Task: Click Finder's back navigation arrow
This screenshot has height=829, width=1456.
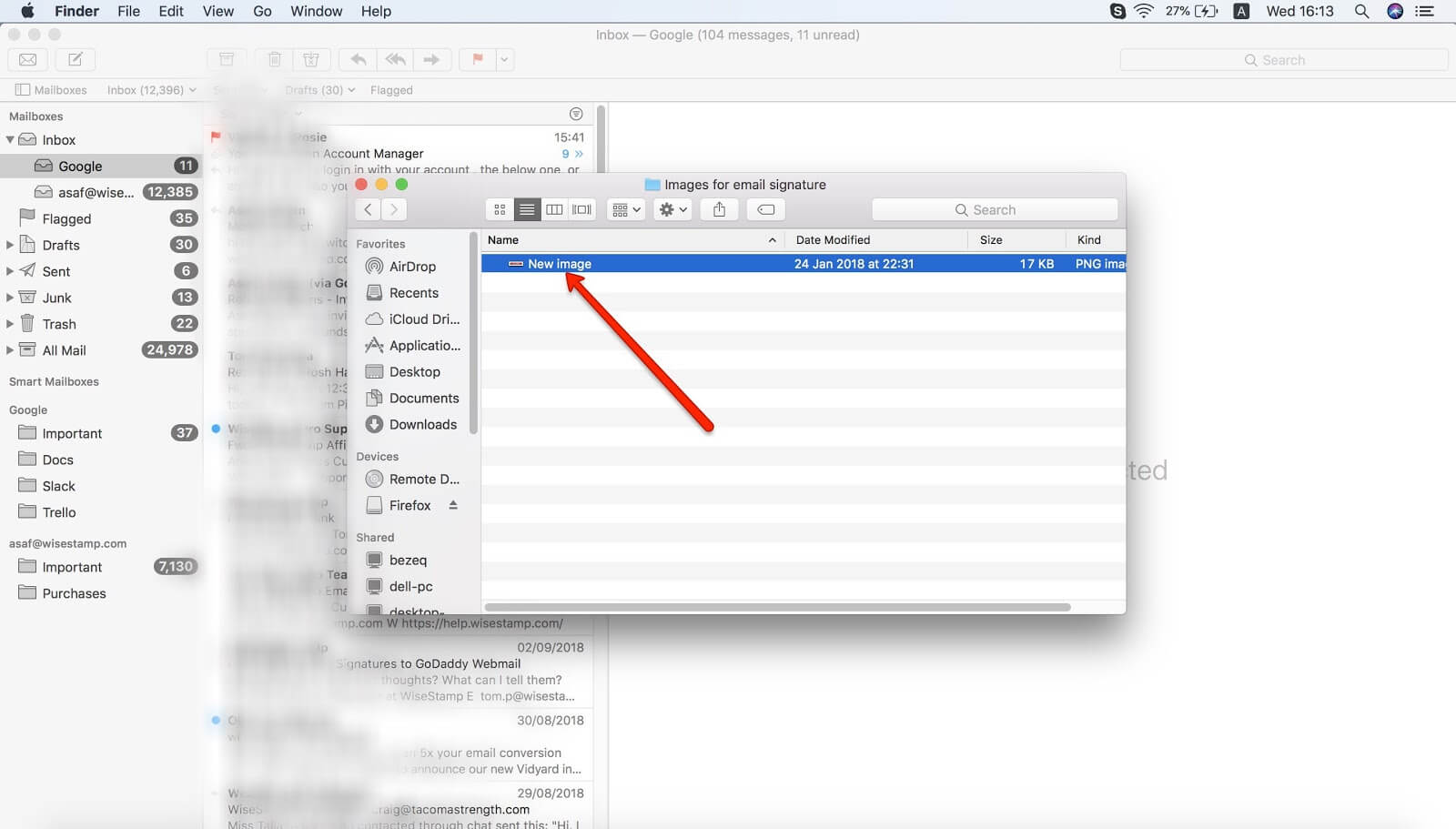Action: (367, 209)
